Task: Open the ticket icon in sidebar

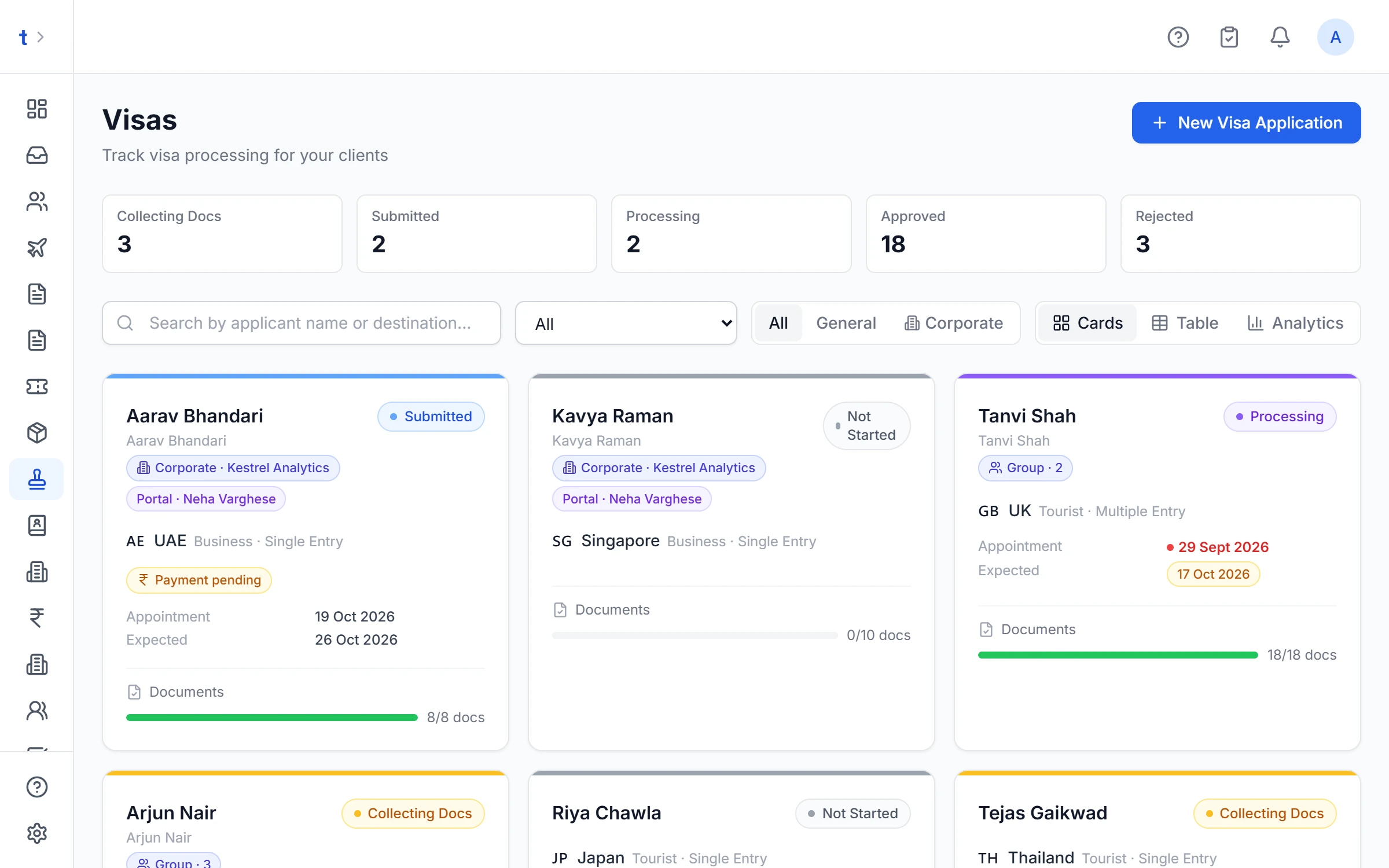Action: (36, 387)
